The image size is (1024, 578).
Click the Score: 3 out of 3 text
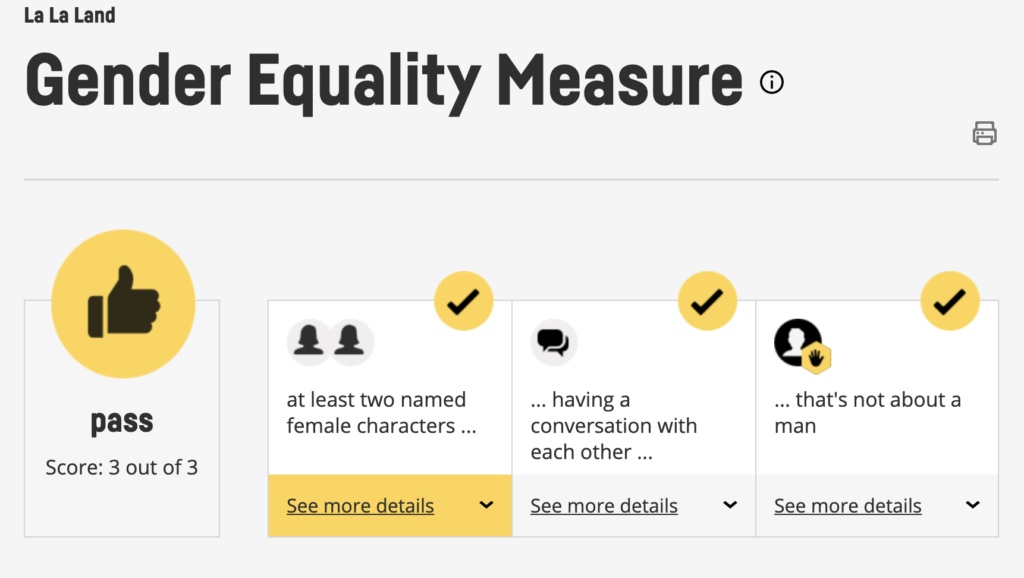point(121,468)
